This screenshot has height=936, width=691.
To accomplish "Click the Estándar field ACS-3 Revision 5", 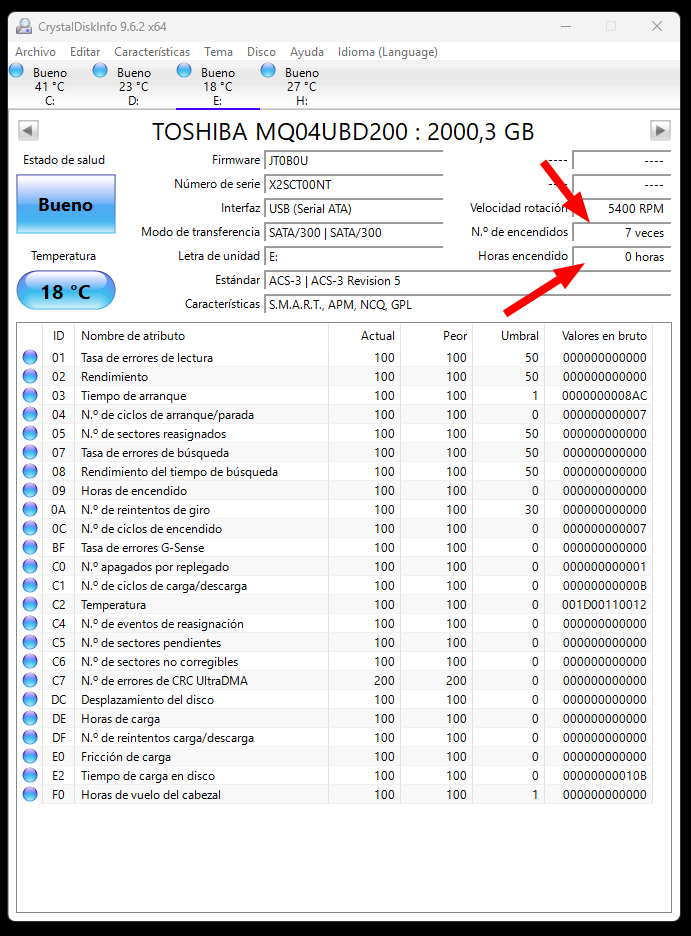I will tap(468, 281).
